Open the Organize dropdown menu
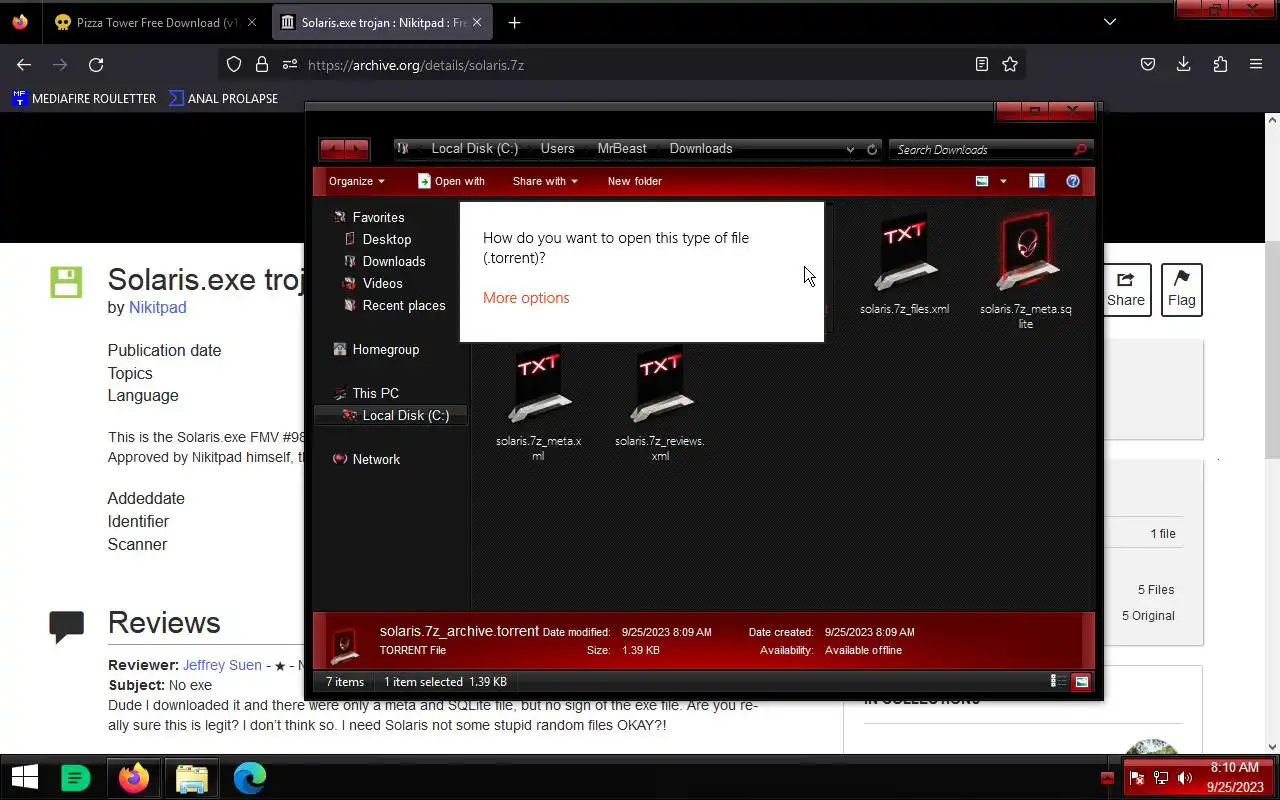1280x800 pixels. [x=357, y=181]
